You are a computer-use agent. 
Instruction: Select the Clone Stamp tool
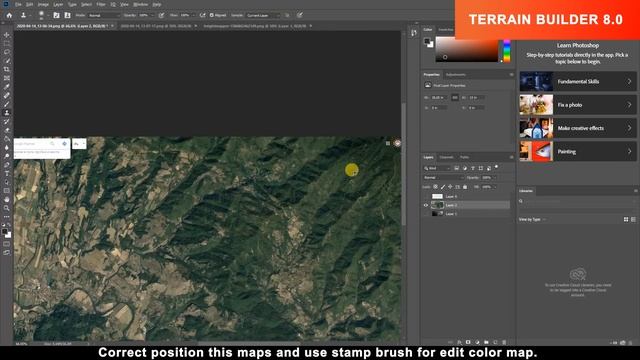coord(7,113)
